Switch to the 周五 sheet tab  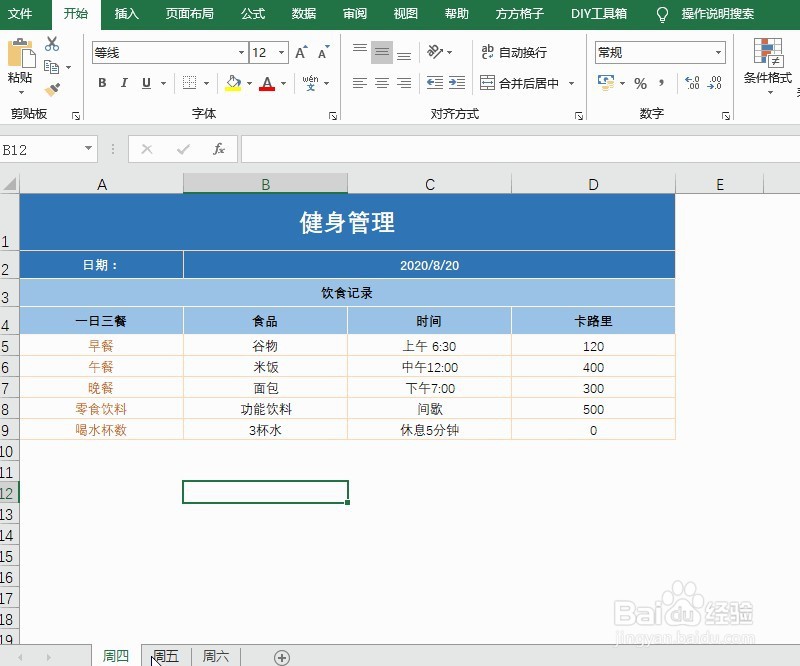coord(165,655)
